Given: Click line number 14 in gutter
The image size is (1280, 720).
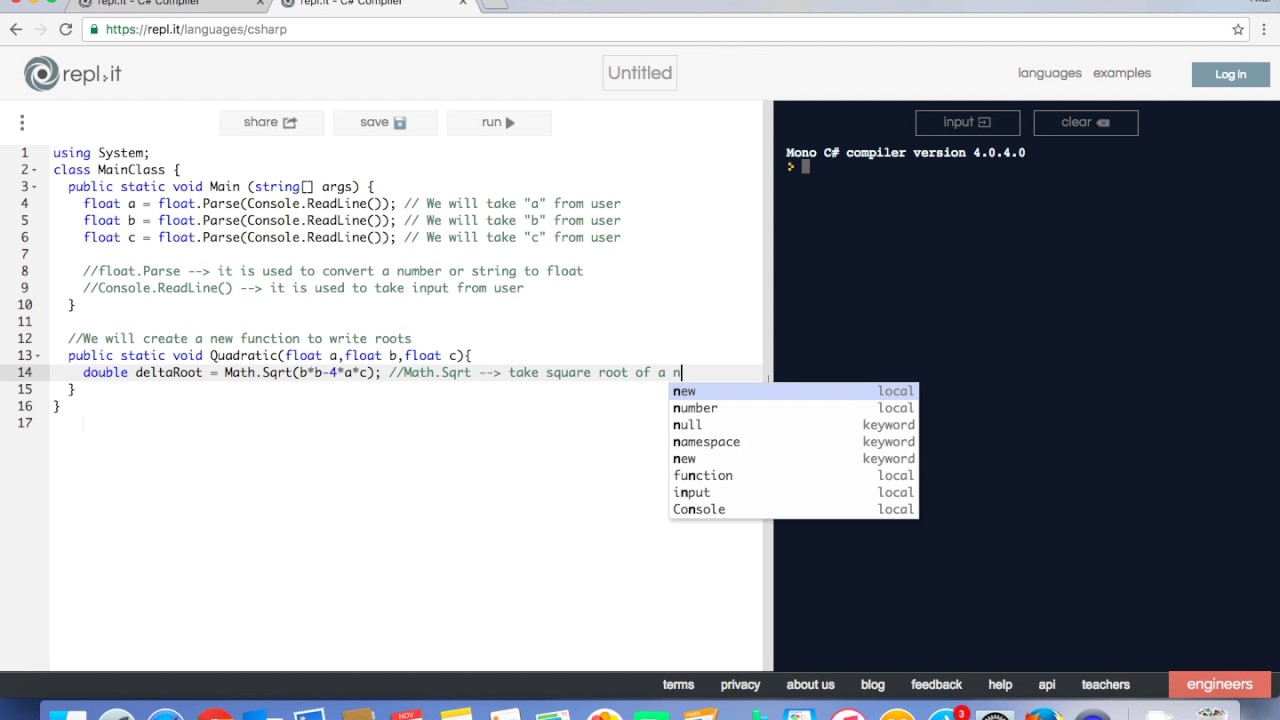Looking at the screenshot, I should pyautogui.click(x=24, y=372).
